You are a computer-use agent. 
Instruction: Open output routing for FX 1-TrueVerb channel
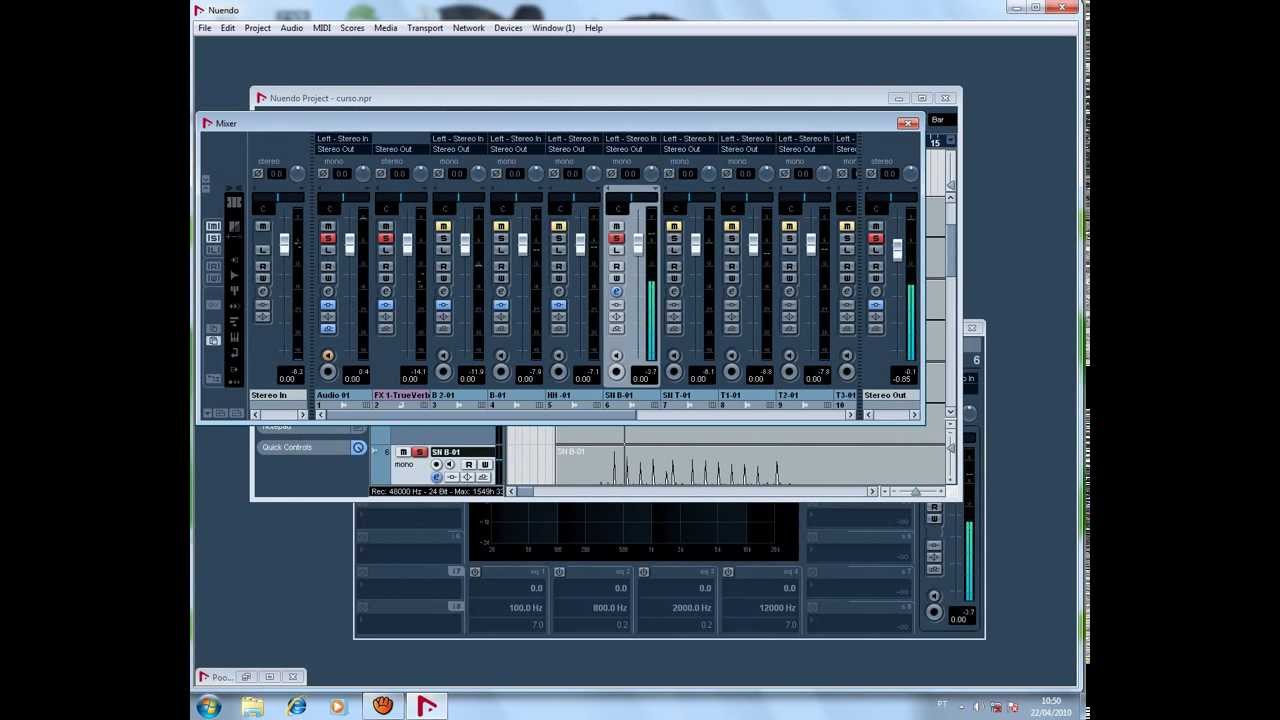[x=402, y=149]
